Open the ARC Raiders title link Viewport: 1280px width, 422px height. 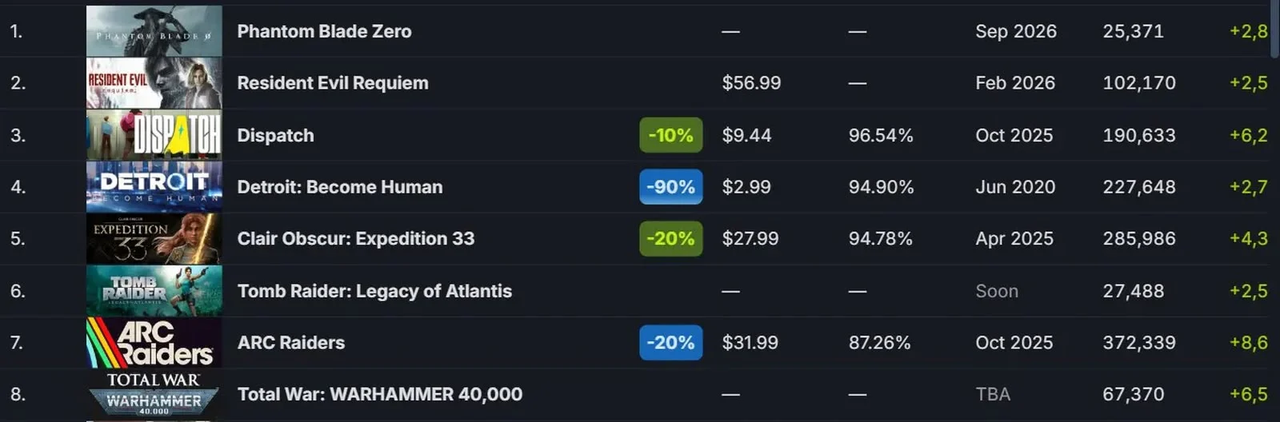[290, 343]
